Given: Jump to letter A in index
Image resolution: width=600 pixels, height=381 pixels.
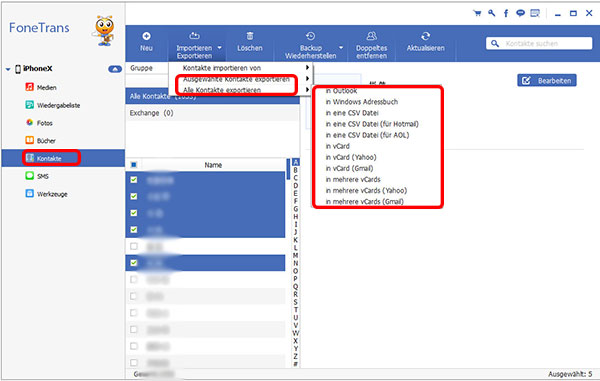Looking at the screenshot, I should point(295,162).
